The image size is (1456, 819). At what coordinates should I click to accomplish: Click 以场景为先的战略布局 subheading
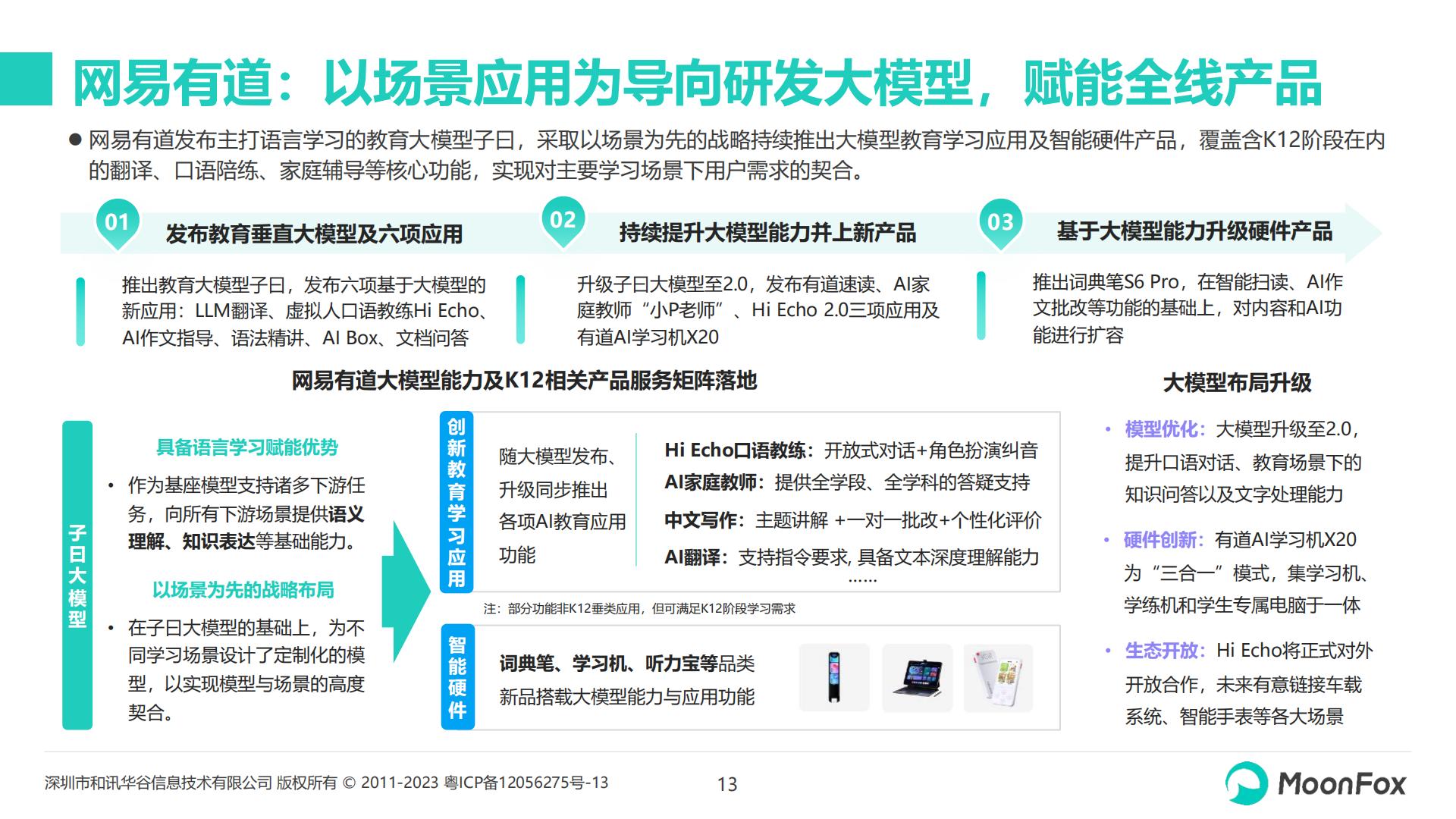tap(243, 590)
